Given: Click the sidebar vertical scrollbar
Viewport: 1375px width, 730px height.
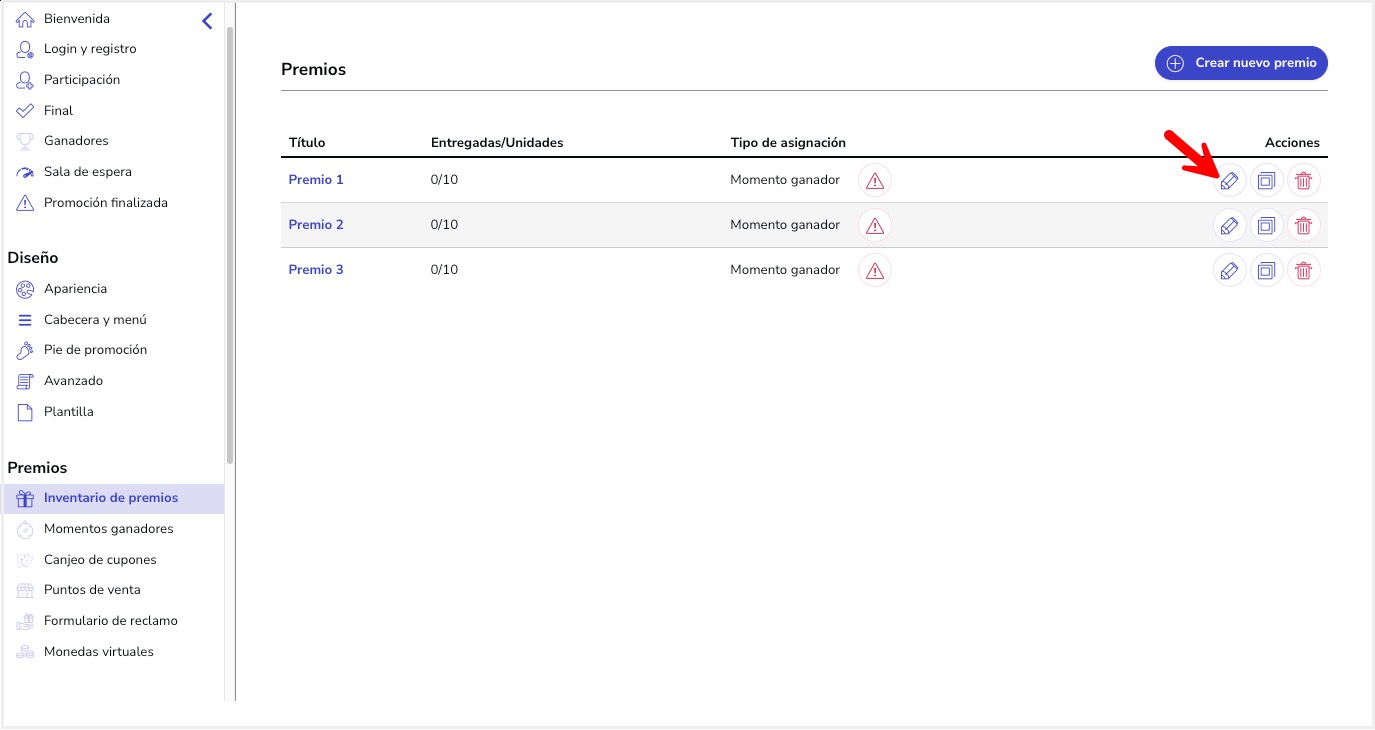Looking at the screenshot, I should tap(230, 245).
